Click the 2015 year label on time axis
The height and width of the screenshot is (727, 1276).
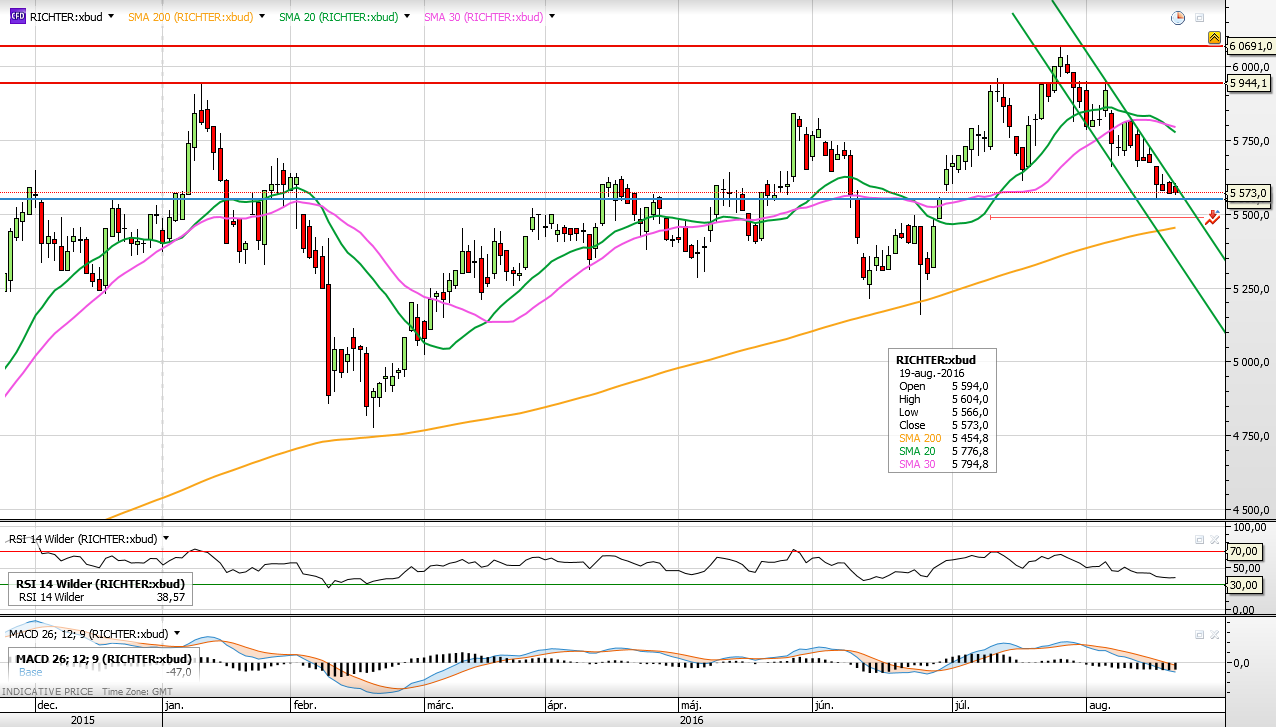(x=82, y=719)
